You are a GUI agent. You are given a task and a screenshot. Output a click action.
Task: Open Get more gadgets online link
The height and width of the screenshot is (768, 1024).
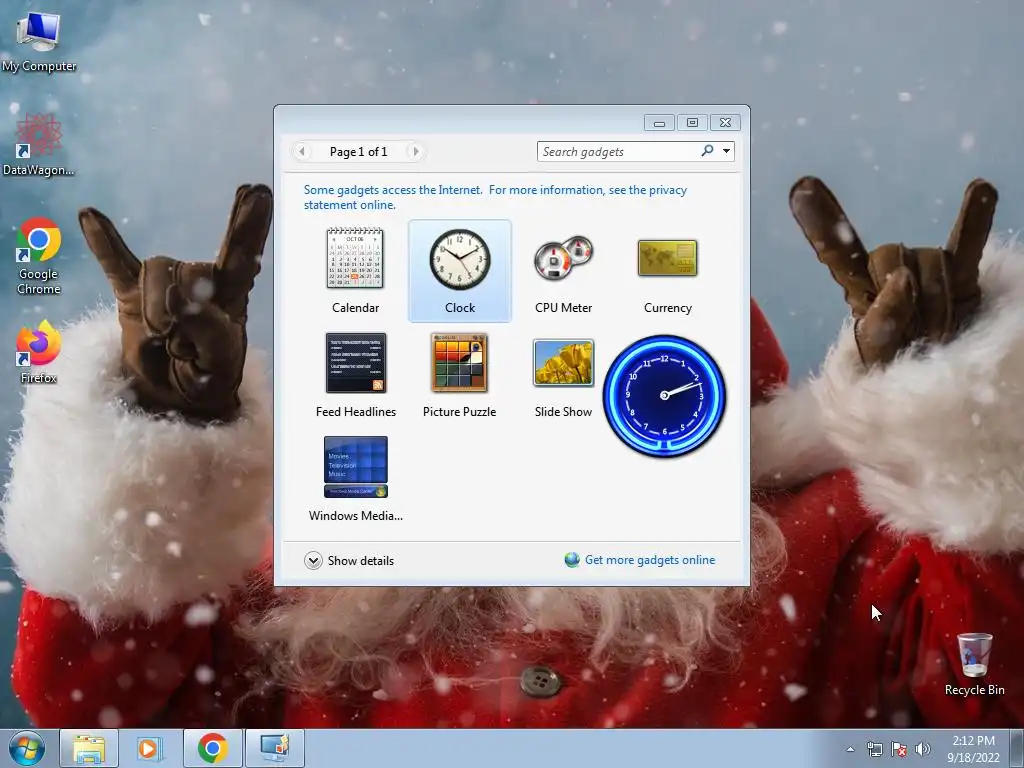[x=640, y=560]
